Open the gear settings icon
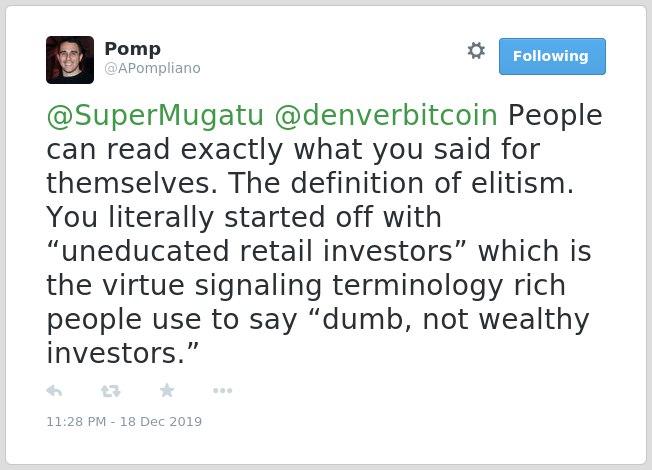Screen dimensions: 652x470 pos(476,51)
